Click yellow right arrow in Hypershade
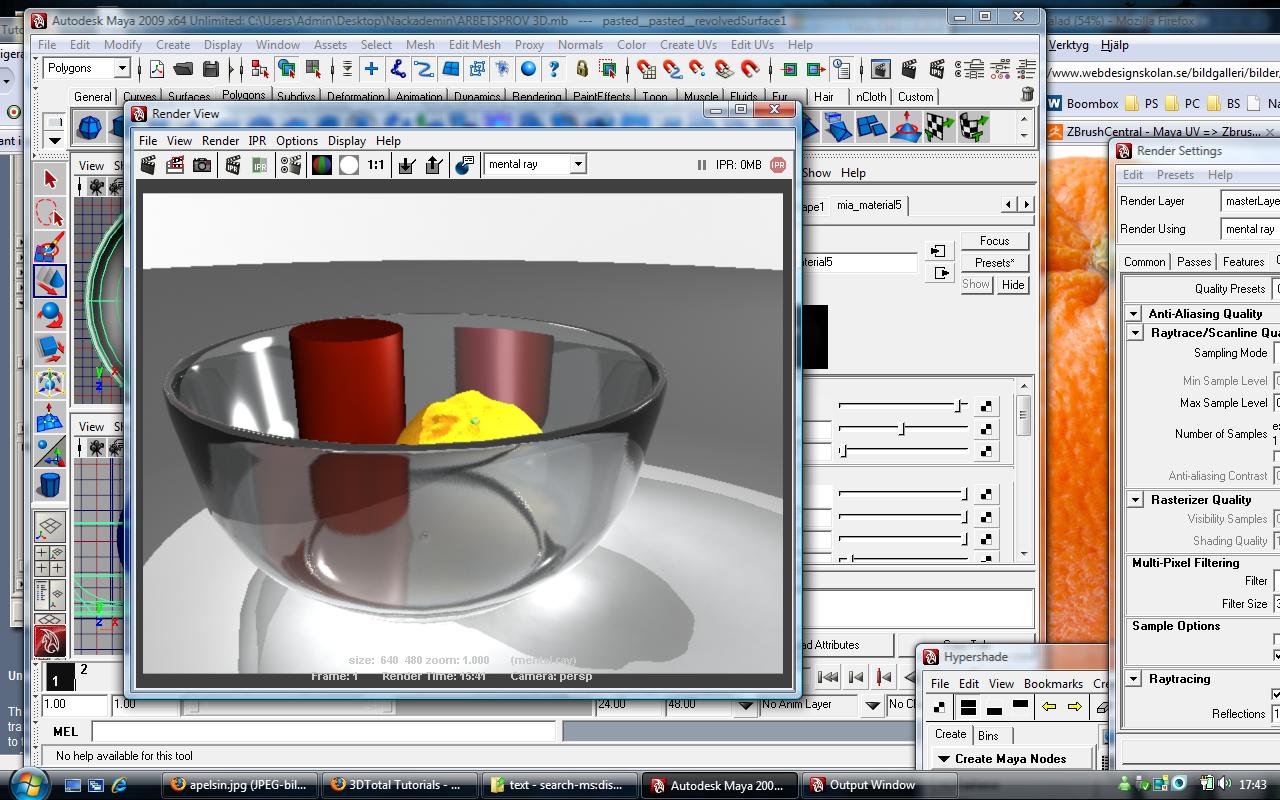1280x800 pixels. point(1075,707)
